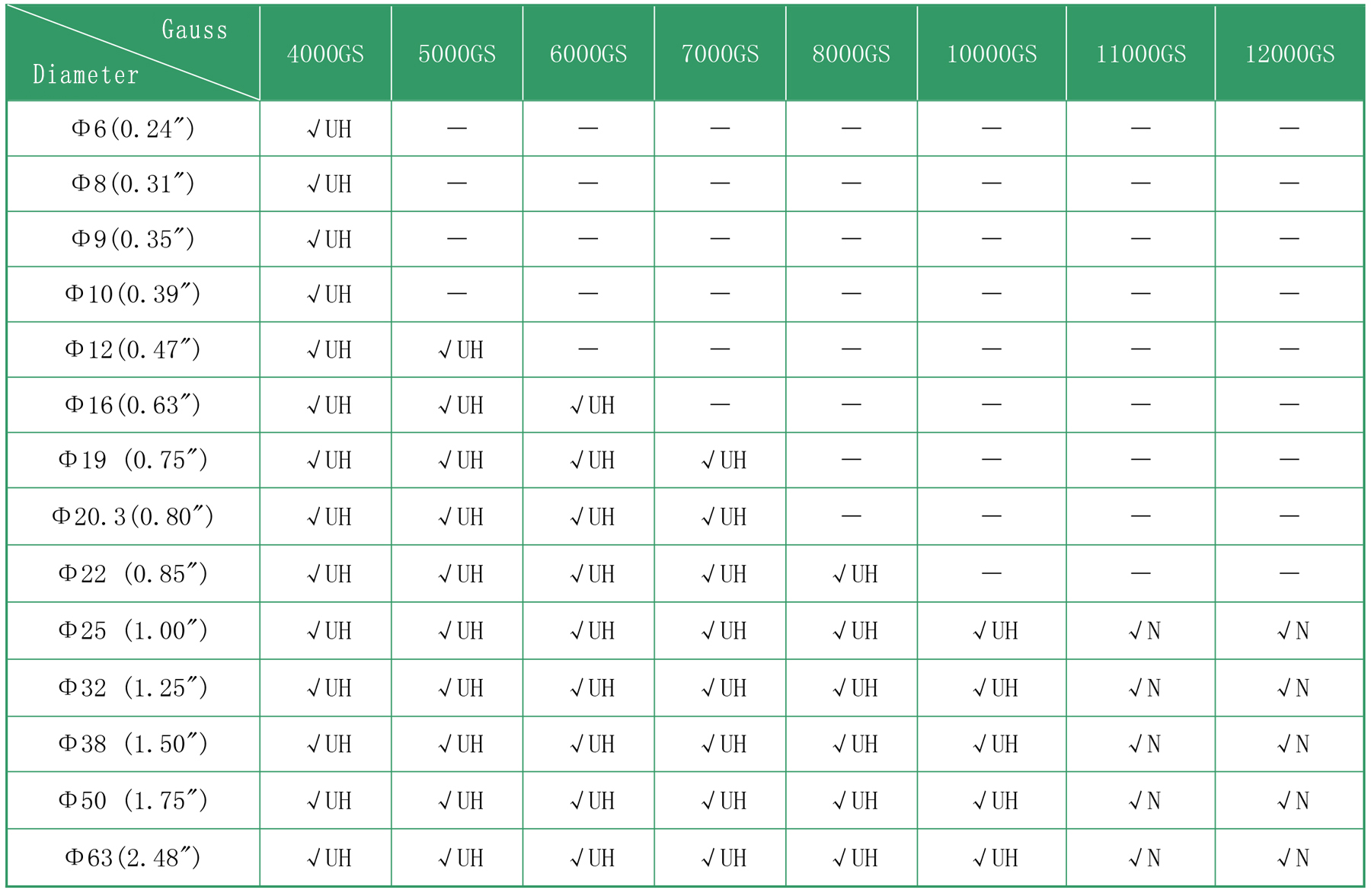Select the Φ6(0.24″) row label
The image size is (1371, 896).
click(133, 129)
